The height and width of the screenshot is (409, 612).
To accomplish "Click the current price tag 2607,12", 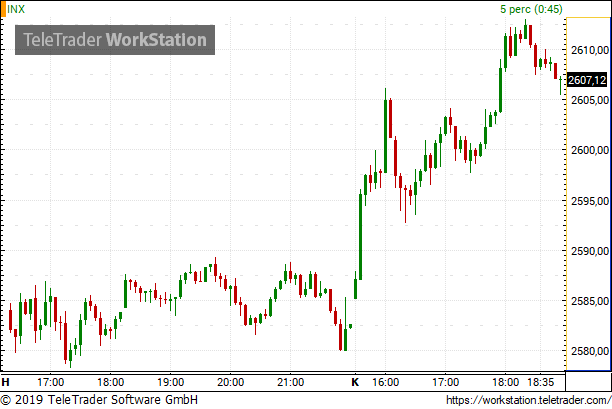I will (587, 80).
